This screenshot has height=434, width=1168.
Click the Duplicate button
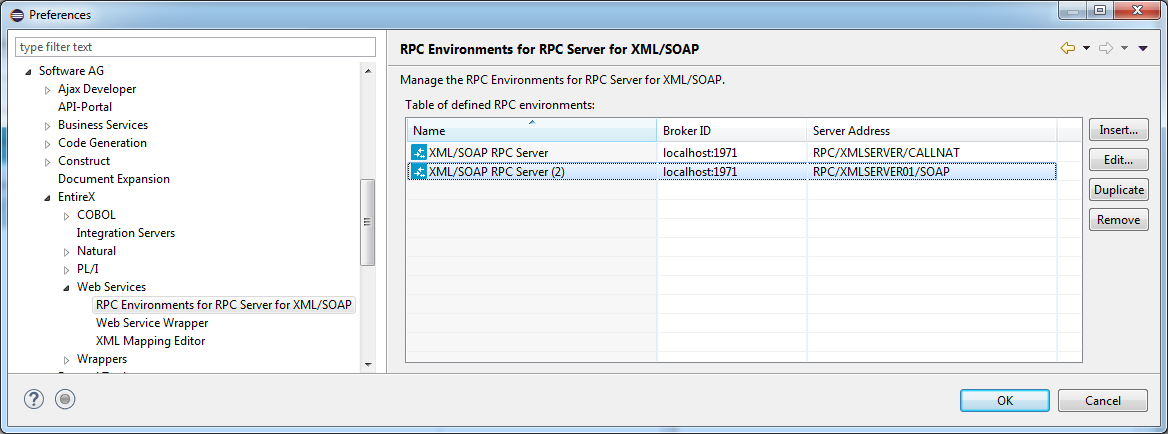point(1118,190)
